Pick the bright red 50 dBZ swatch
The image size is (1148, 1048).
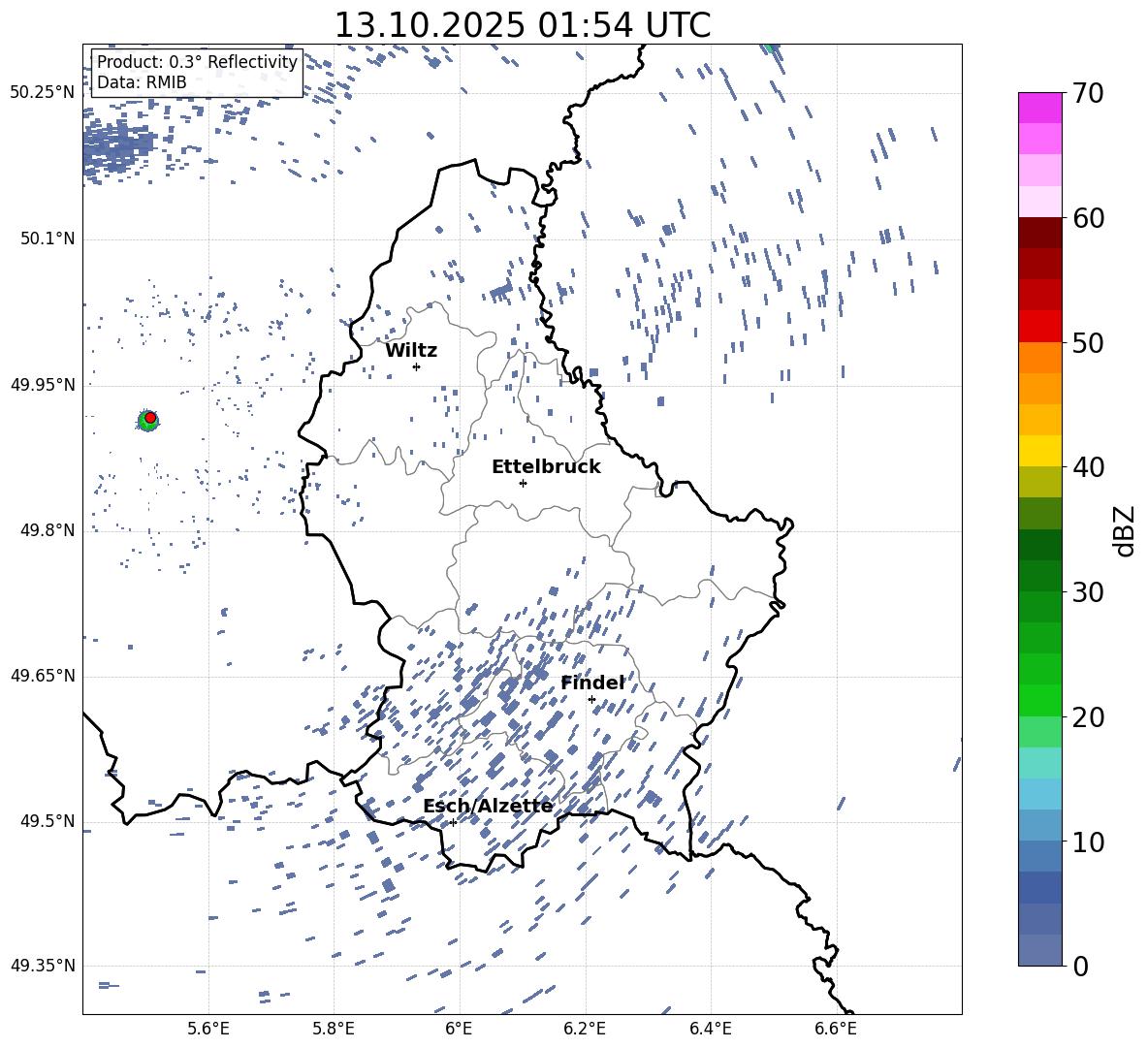[1039, 327]
